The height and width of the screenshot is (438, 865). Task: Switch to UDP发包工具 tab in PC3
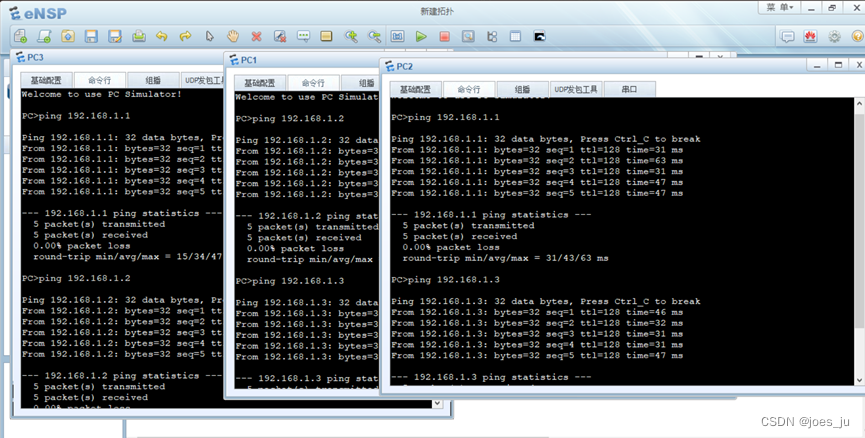(204, 80)
